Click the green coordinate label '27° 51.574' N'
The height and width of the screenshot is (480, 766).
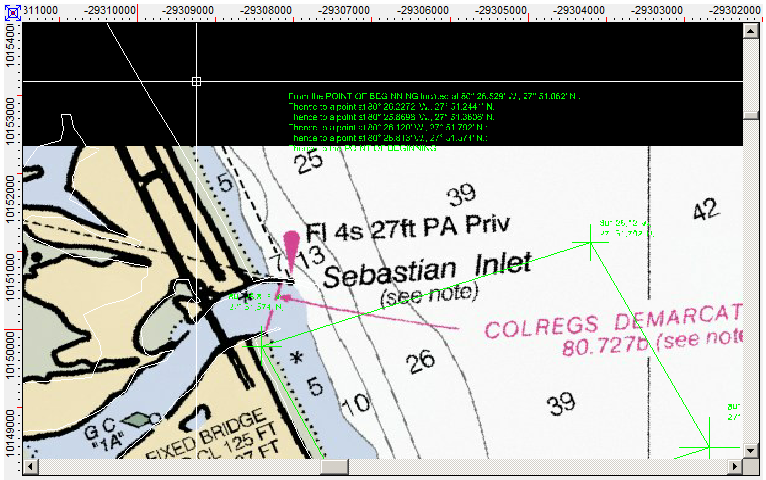tap(256, 307)
